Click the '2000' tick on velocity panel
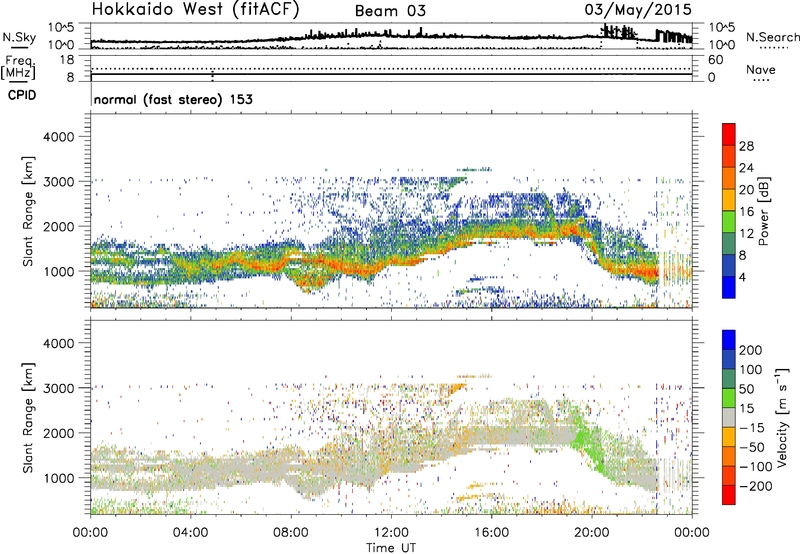Screen dimensions: 800x554 click(59, 433)
